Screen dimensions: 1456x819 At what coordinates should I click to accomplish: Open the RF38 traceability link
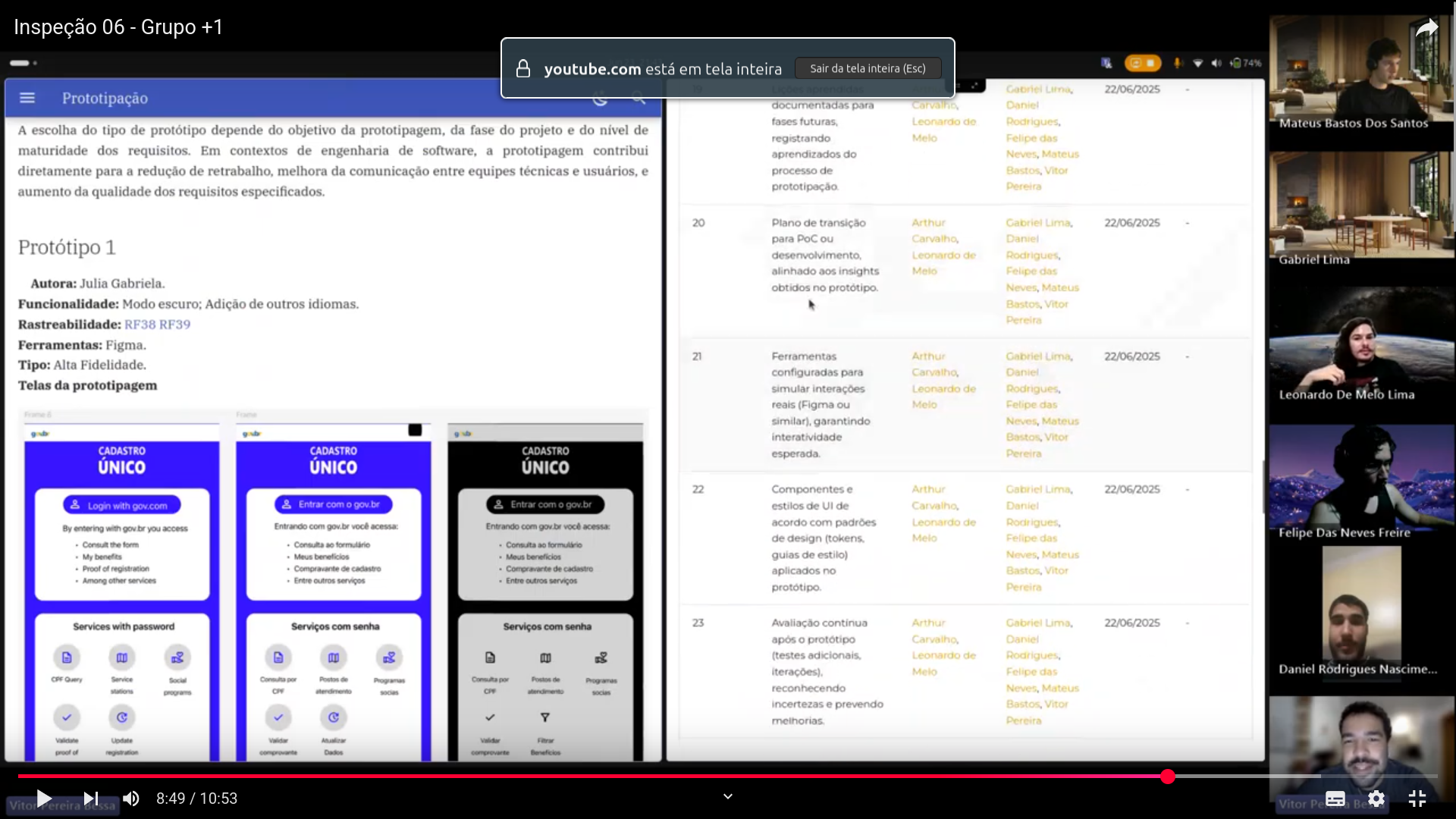[140, 325]
